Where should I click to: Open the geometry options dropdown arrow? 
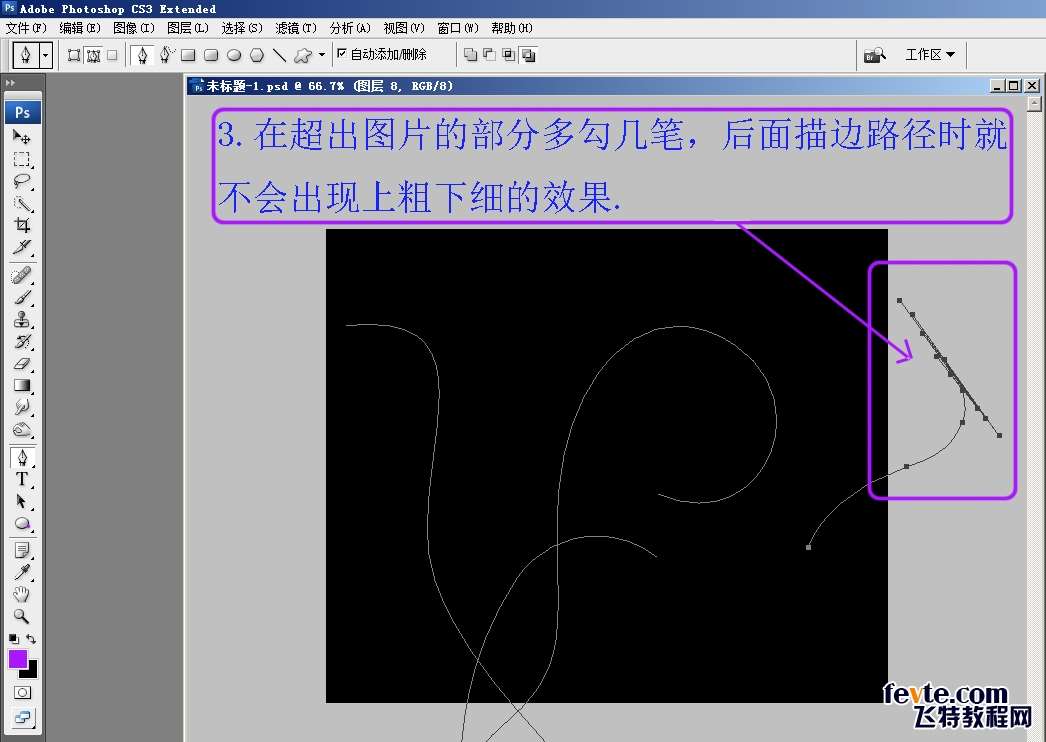coord(322,55)
